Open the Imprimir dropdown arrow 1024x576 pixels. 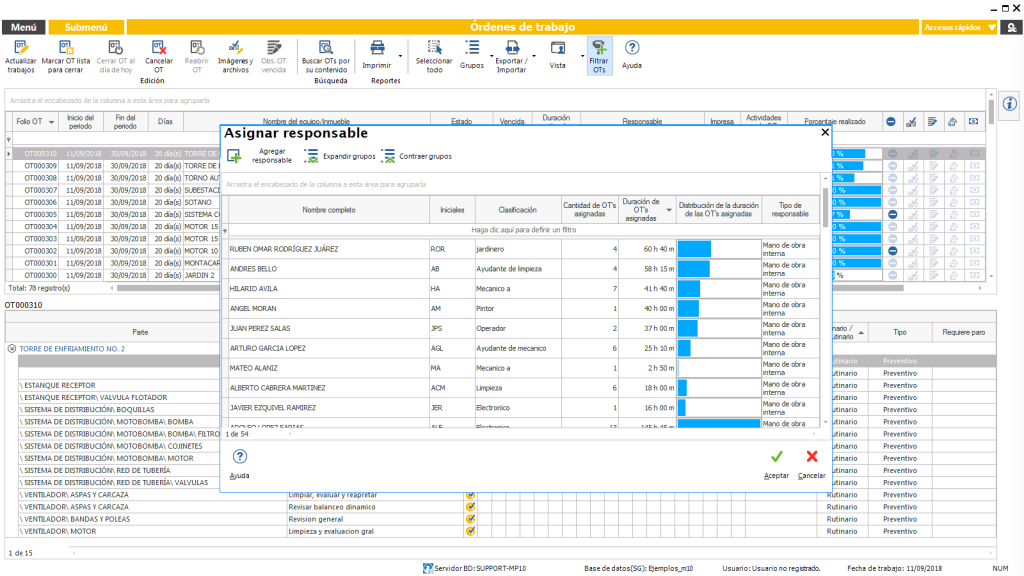(x=401, y=56)
